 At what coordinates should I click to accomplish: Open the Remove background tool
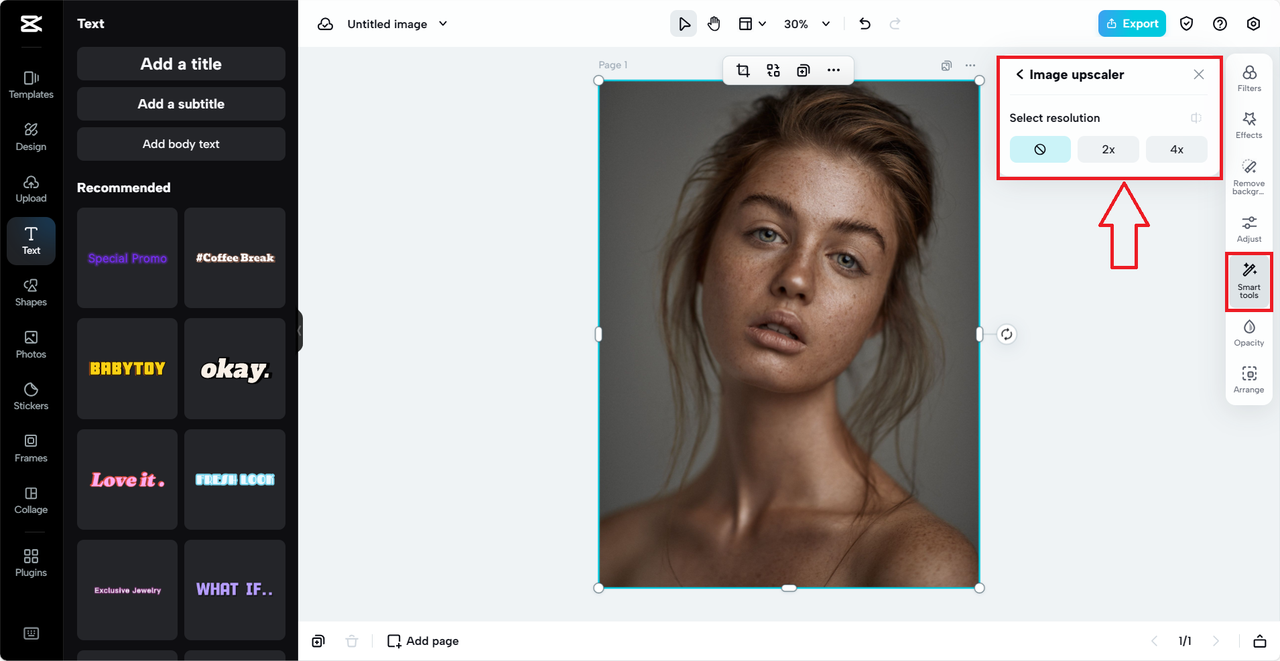(1249, 176)
